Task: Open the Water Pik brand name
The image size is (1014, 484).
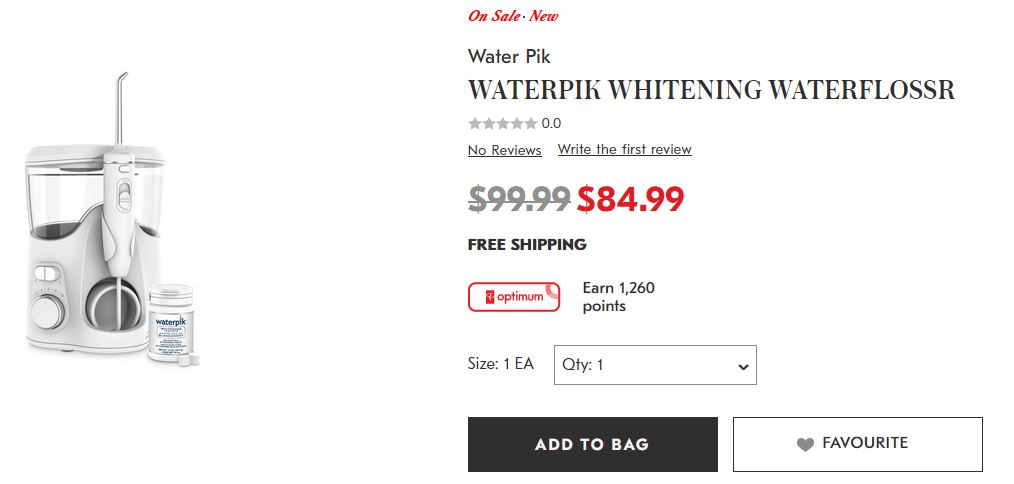Action: [x=509, y=57]
